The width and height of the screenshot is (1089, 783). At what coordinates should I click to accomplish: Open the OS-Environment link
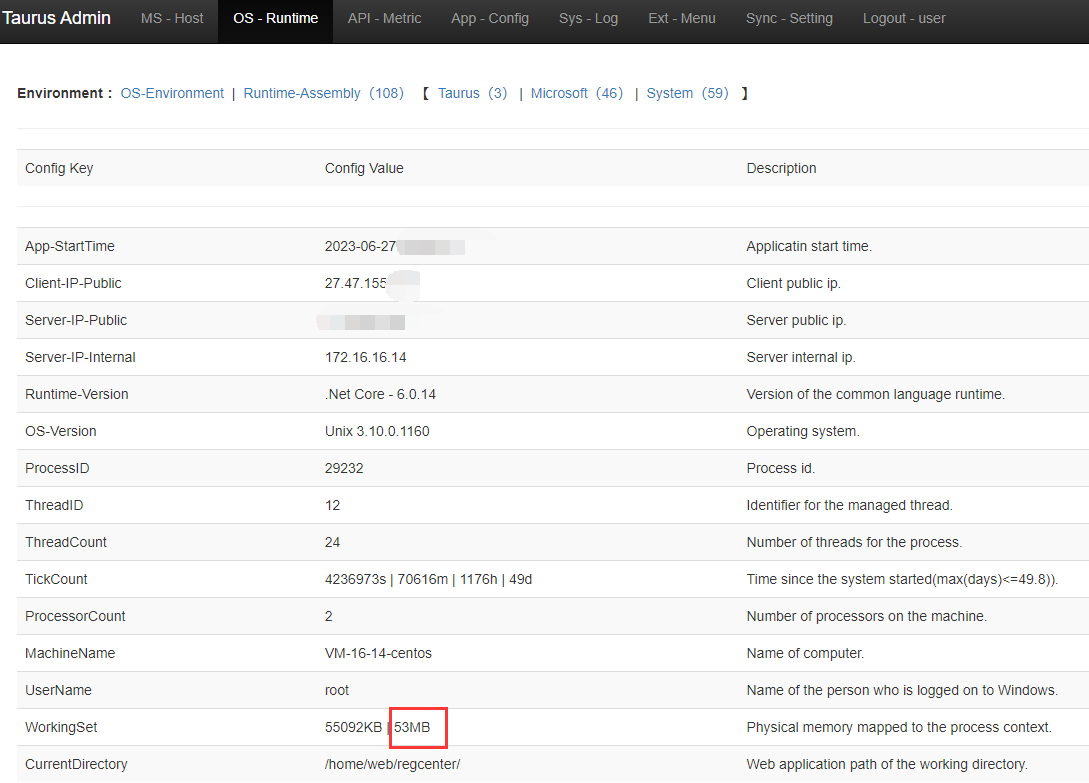(172, 93)
